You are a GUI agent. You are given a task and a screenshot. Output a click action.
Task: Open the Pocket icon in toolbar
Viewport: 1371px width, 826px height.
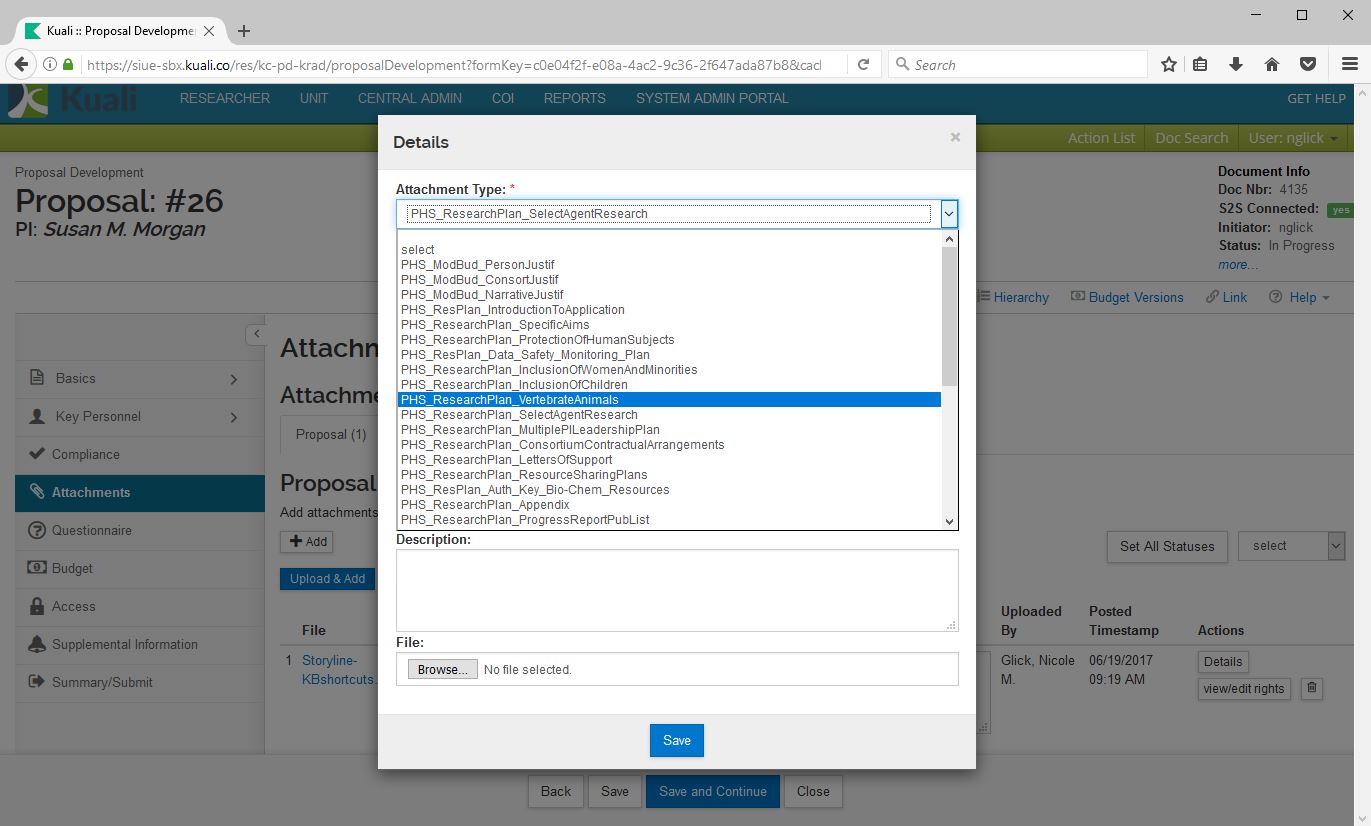(1307, 64)
